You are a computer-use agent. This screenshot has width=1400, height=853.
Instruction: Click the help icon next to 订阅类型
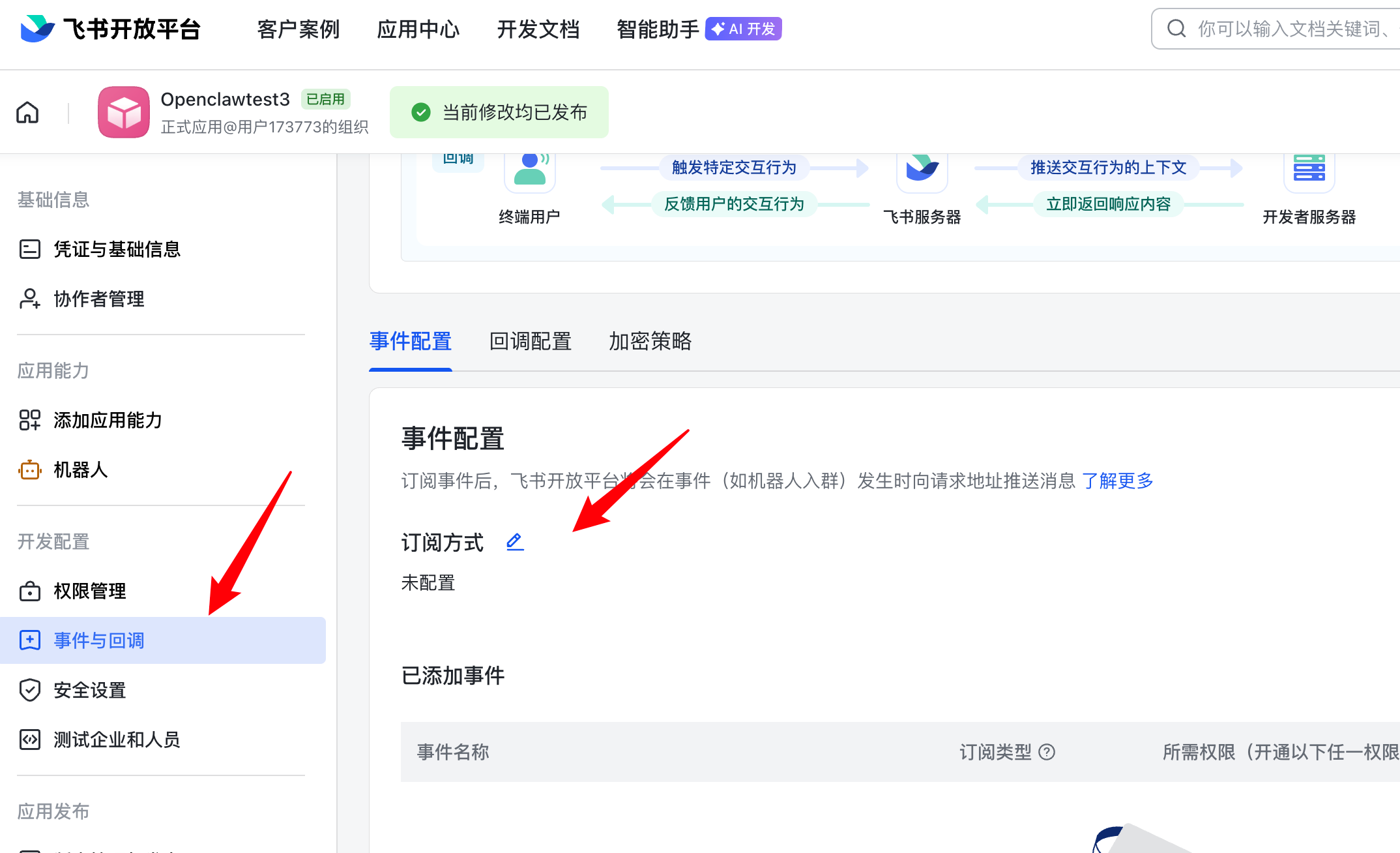(x=1047, y=752)
